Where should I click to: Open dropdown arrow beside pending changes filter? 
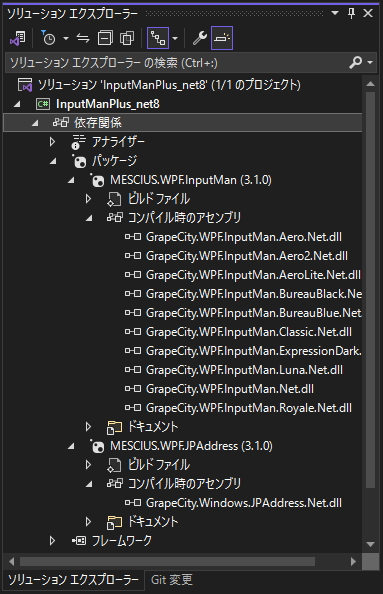[x=66, y=38]
